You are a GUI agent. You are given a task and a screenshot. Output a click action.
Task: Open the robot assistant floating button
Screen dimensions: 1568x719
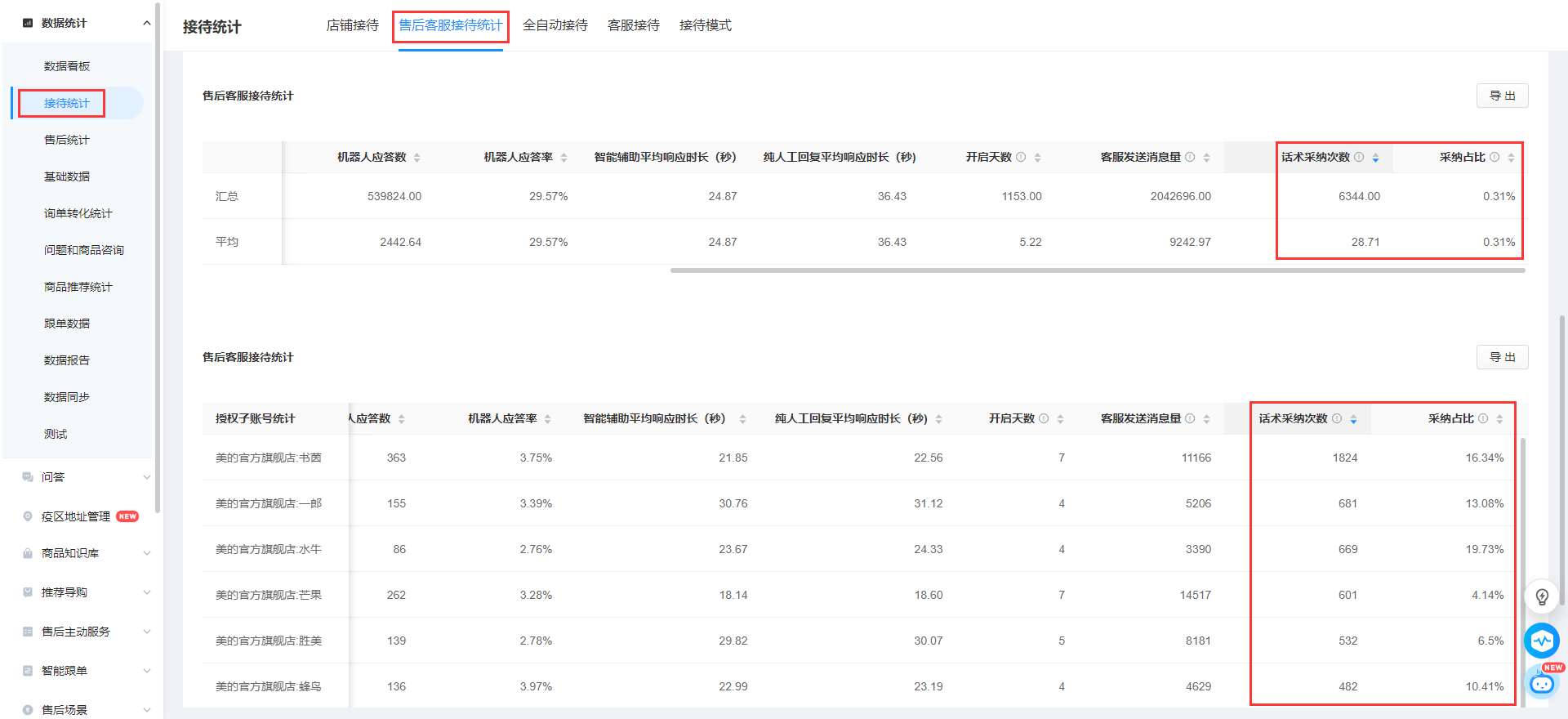(1542, 683)
